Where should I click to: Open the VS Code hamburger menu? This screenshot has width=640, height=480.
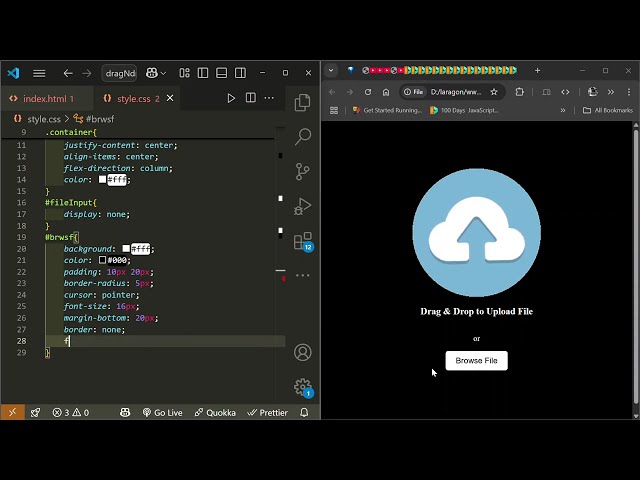tap(39, 73)
